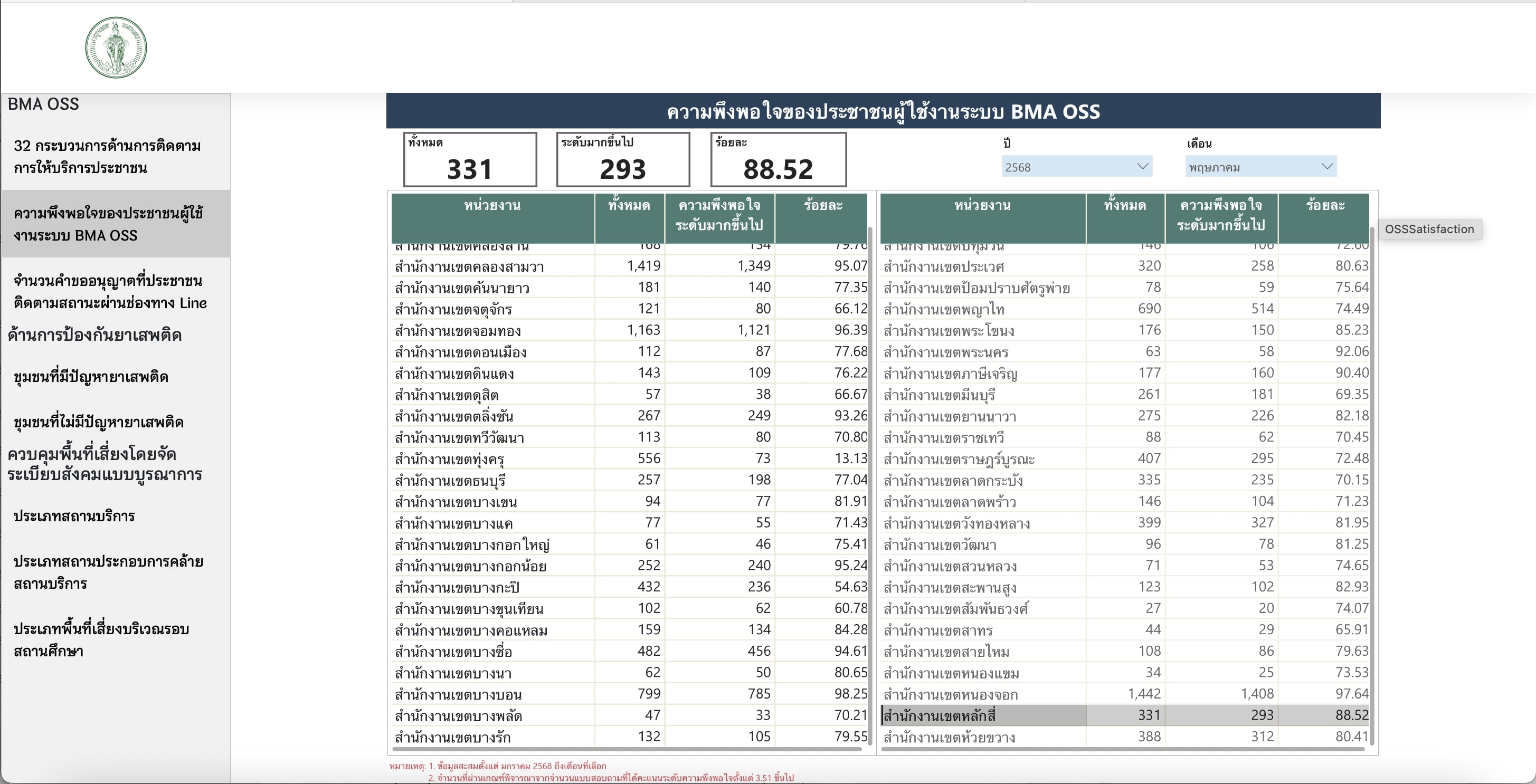Viewport: 1536px width, 784px height.
Task: Select row สำนักงานเขตป้อมปราบศัตรูพ่าย
Action: coord(1125,288)
